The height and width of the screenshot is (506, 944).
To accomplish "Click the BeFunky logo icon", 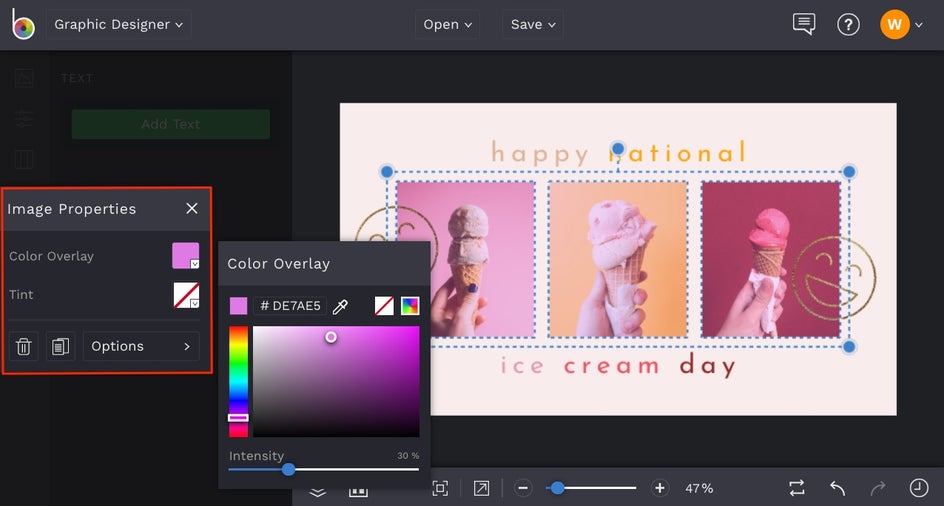I will point(23,24).
